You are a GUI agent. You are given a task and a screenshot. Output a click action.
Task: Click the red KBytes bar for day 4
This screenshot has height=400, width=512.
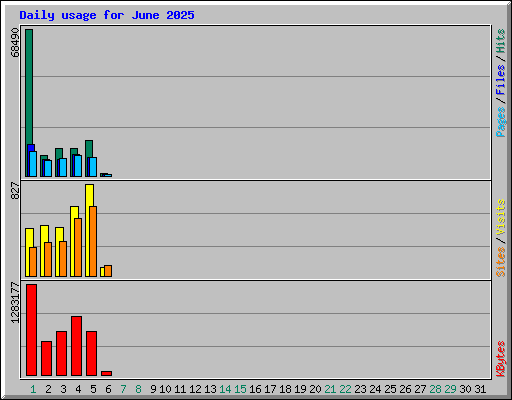coord(76,346)
